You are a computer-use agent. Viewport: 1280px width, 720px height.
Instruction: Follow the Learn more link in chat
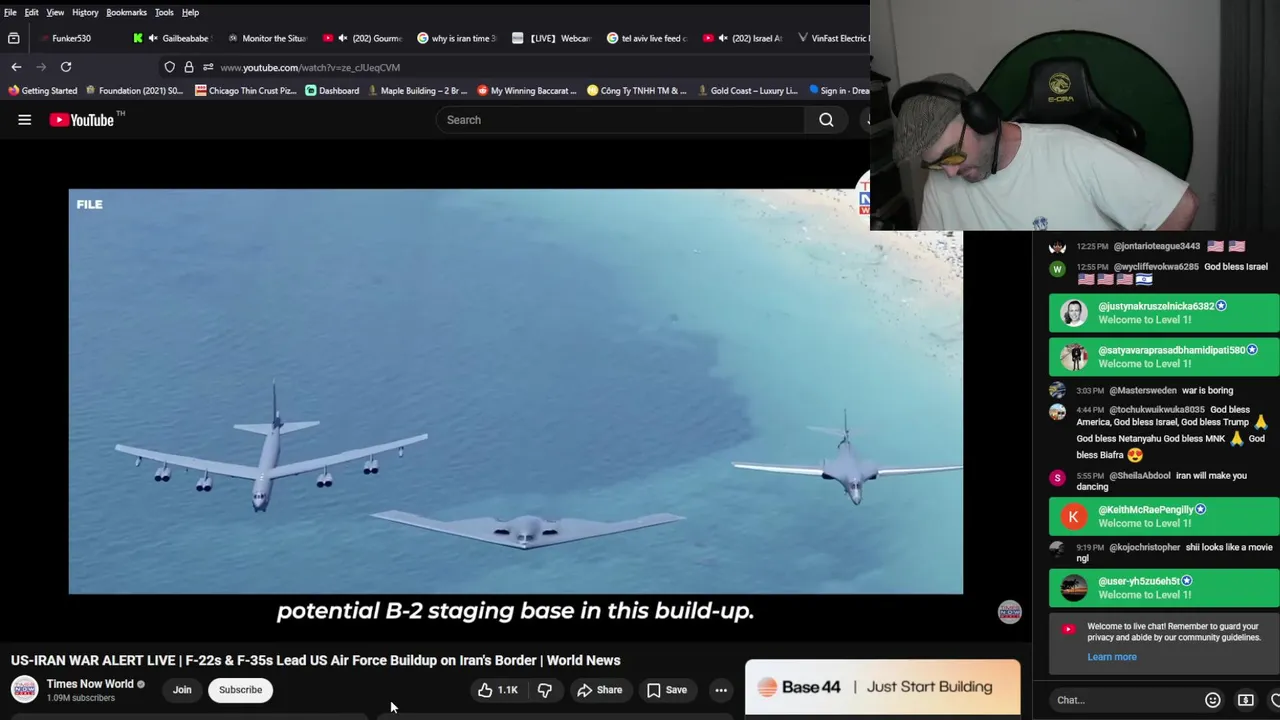[1112, 657]
